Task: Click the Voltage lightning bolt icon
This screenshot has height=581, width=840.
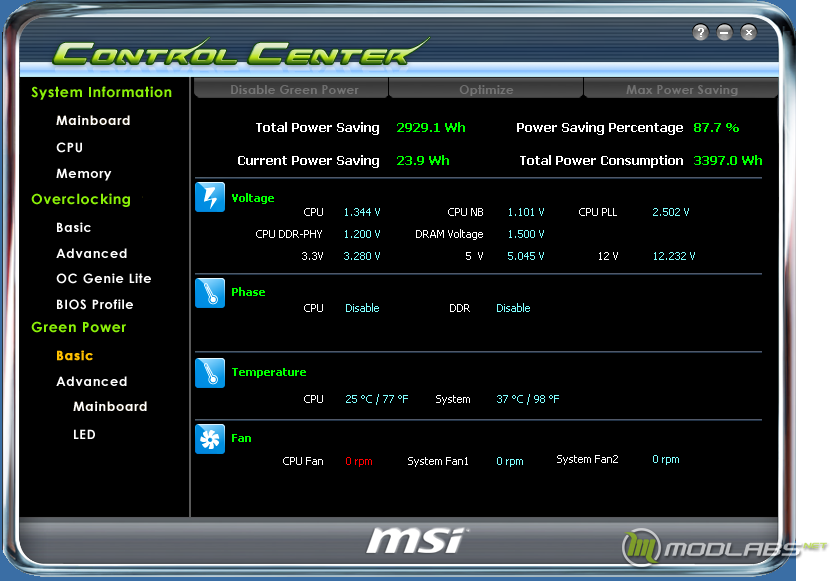Action: pyautogui.click(x=210, y=197)
